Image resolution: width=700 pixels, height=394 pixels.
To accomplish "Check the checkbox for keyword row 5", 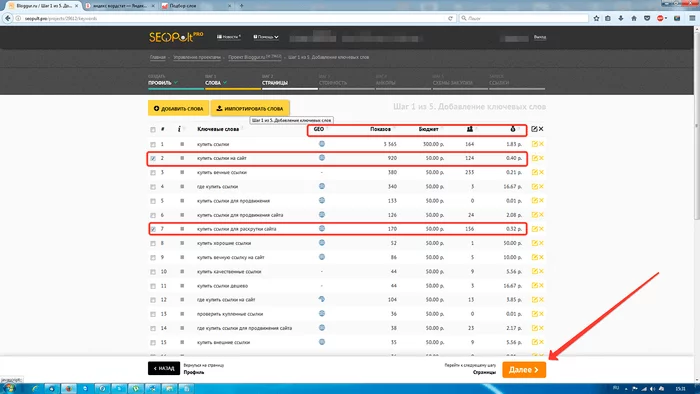I will 153,201.
